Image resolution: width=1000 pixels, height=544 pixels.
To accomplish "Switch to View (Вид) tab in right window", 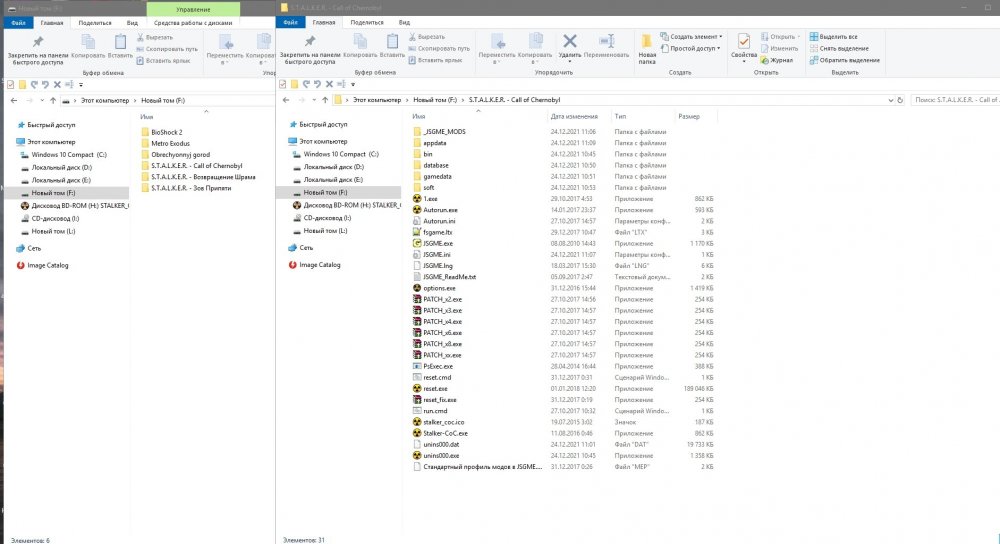I will tap(404, 22).
